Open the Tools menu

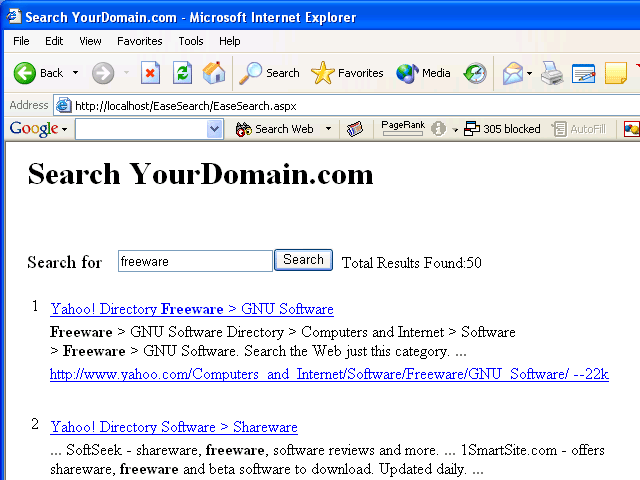tap(191, 41)
